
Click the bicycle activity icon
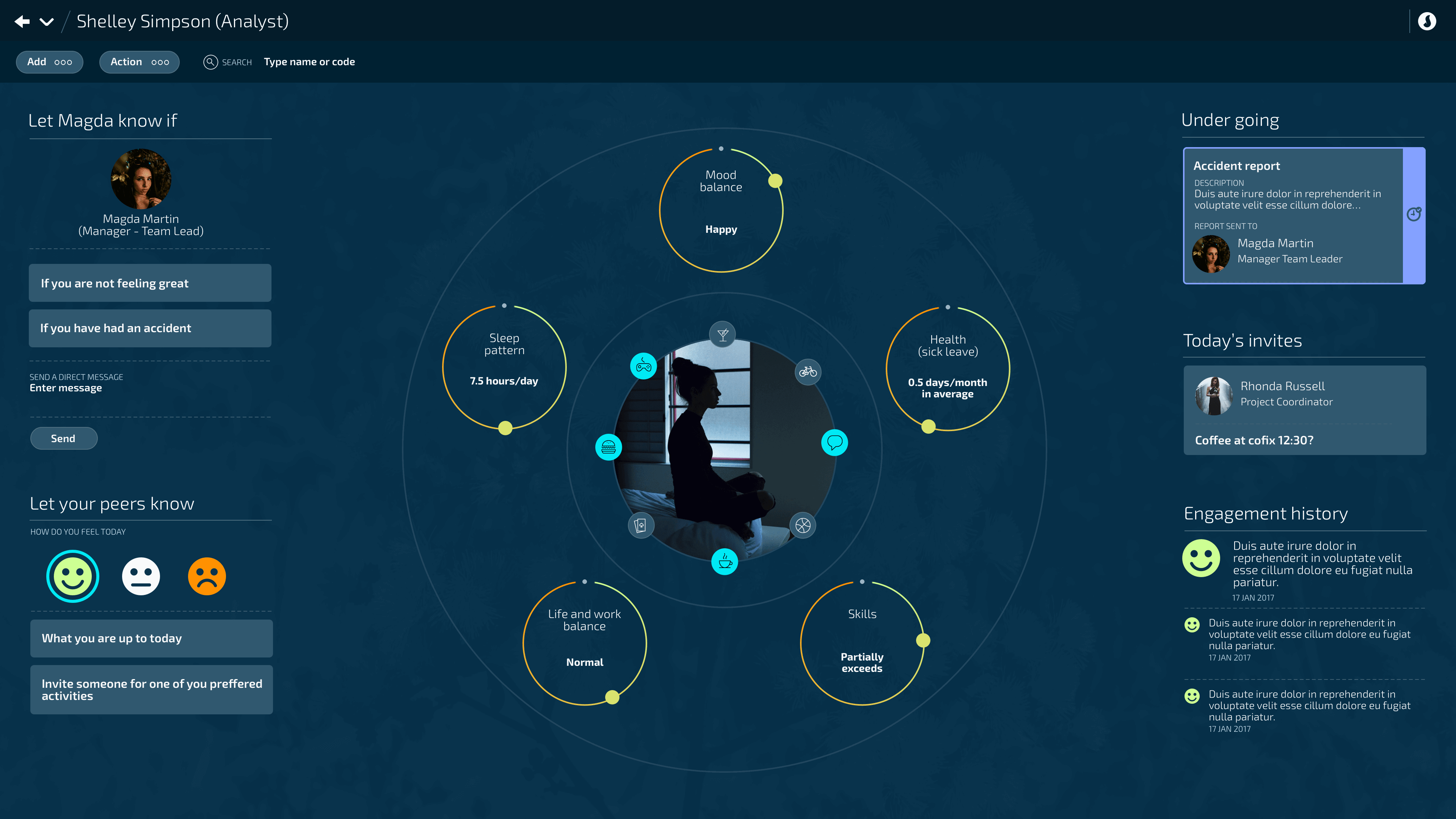point(808,372)
